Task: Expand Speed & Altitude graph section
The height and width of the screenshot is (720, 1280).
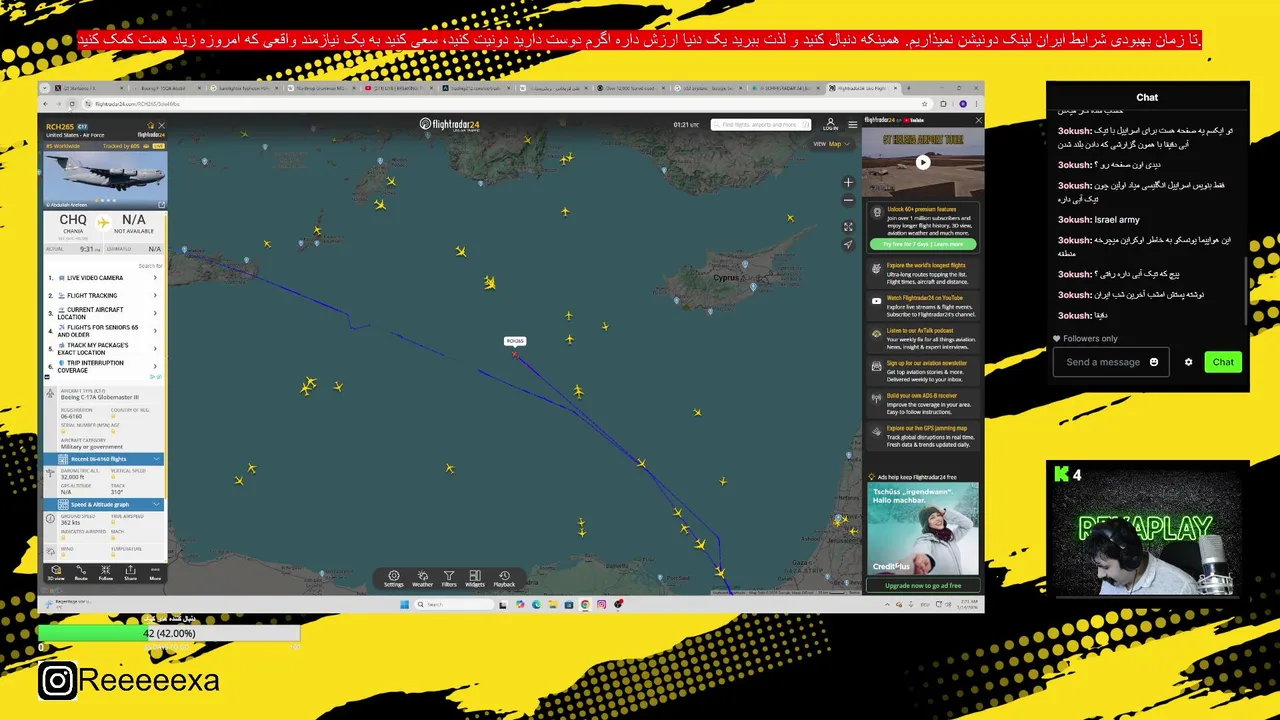Action: click(x=104, y=504)
